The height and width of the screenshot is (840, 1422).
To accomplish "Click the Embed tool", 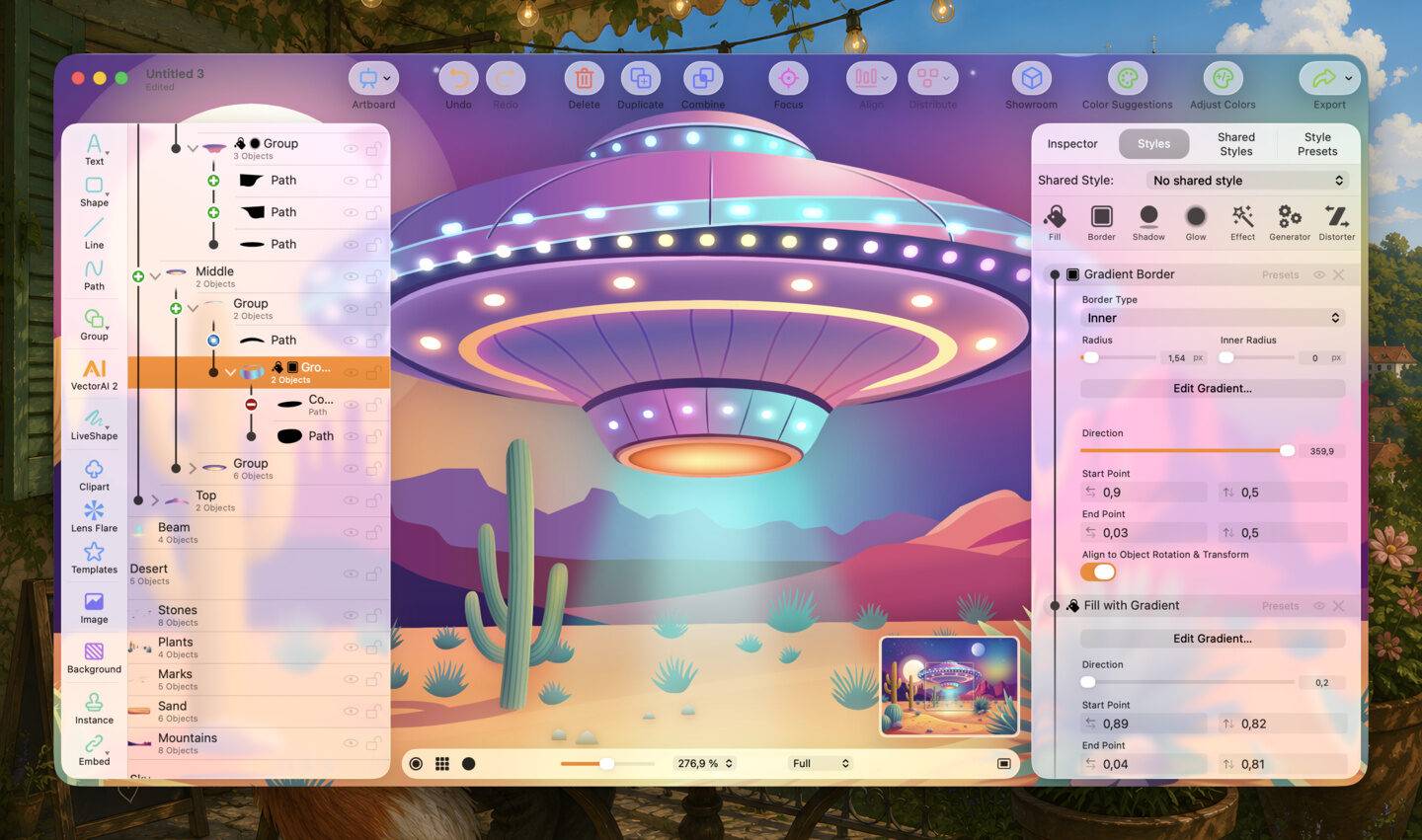I will click(x=94, y=749).
